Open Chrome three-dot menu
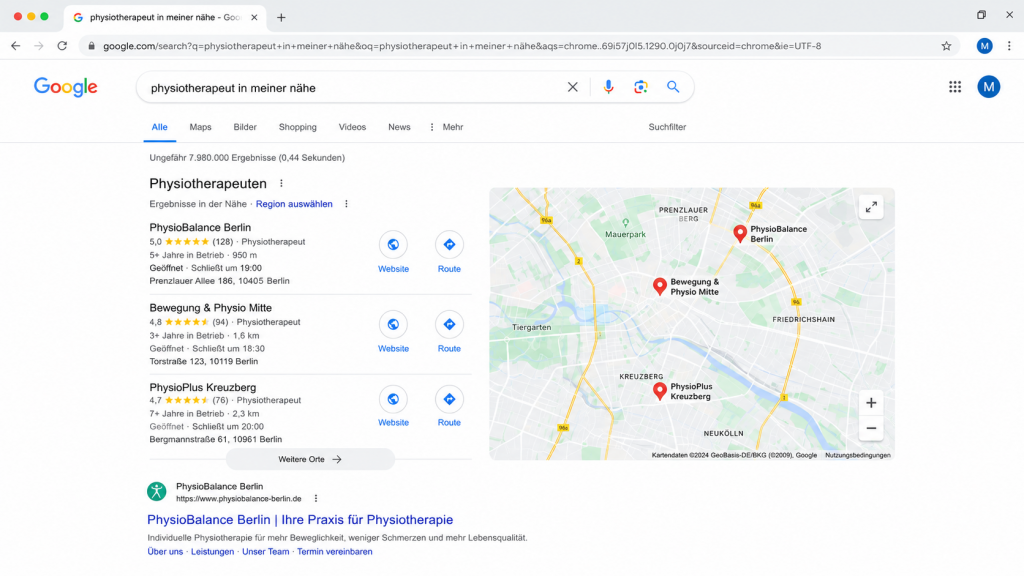This screenshot has height=576, width=1024. point(1009,46)
